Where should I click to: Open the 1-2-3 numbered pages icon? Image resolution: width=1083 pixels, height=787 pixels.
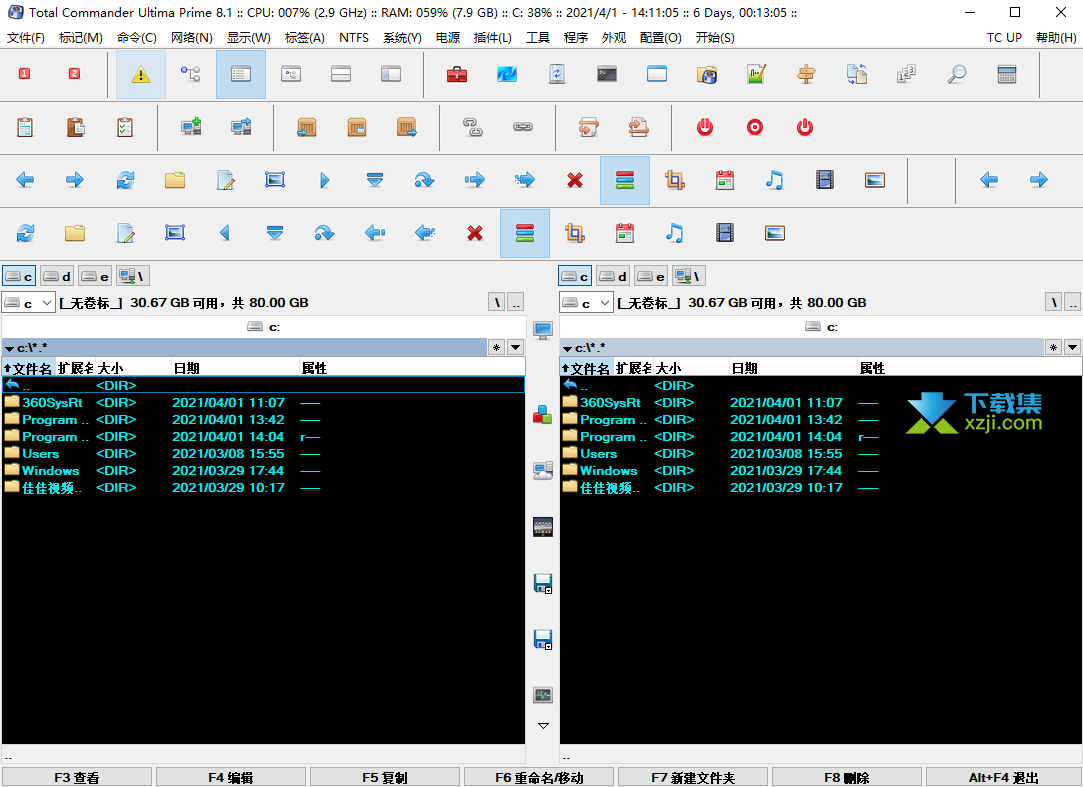[x=907, y=74]
